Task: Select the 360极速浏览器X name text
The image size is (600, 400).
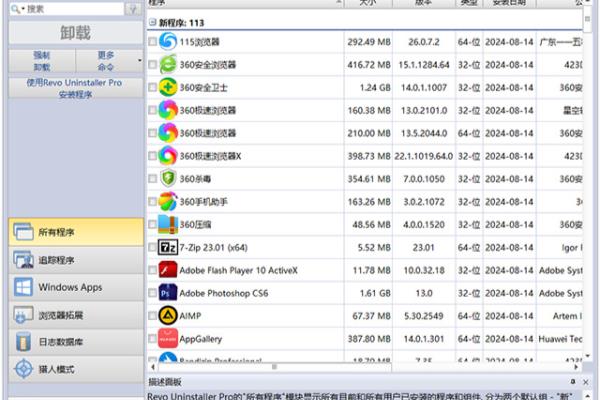Action: (210, 156)
